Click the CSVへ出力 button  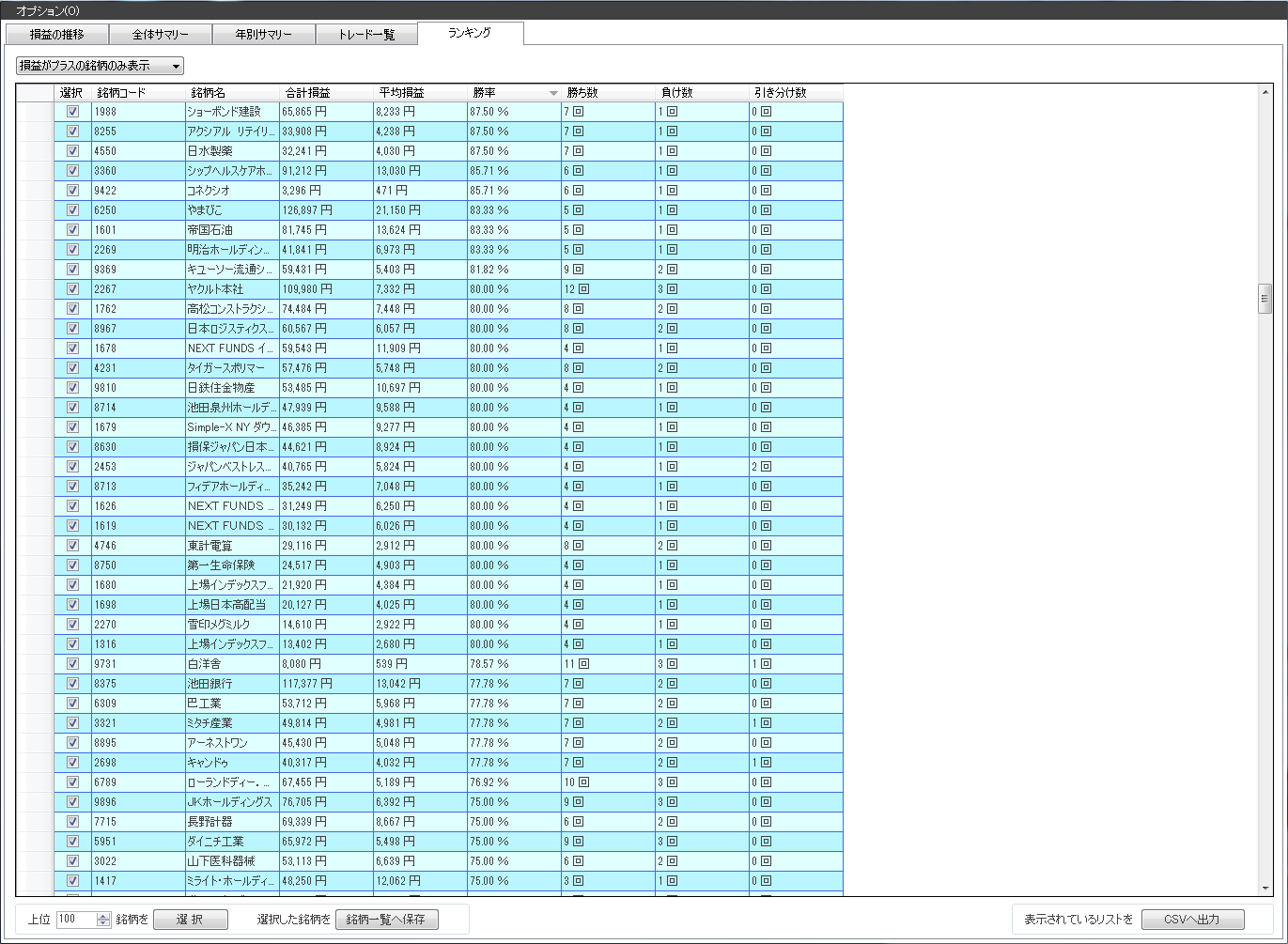(1192, 920)
